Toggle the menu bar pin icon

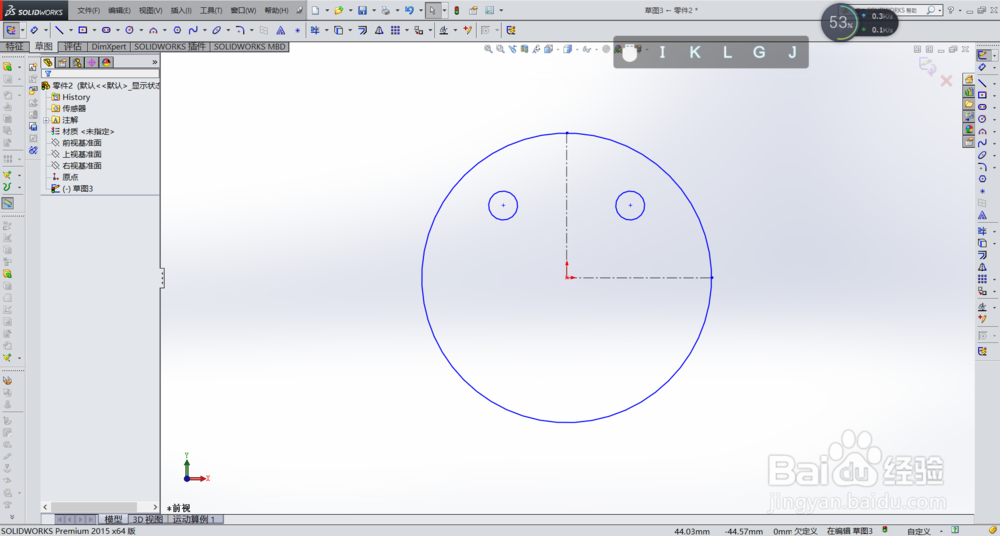(x=299, y=10)
